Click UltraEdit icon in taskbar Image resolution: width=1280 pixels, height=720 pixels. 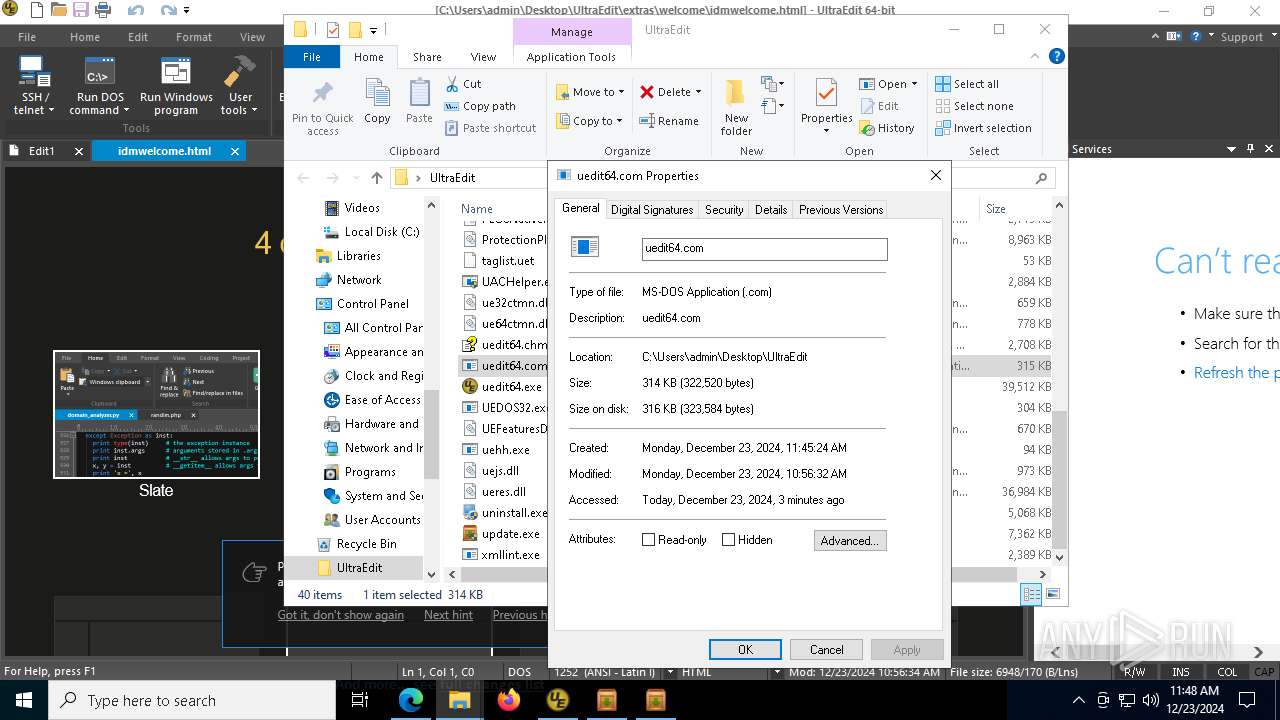pos(557,700)
